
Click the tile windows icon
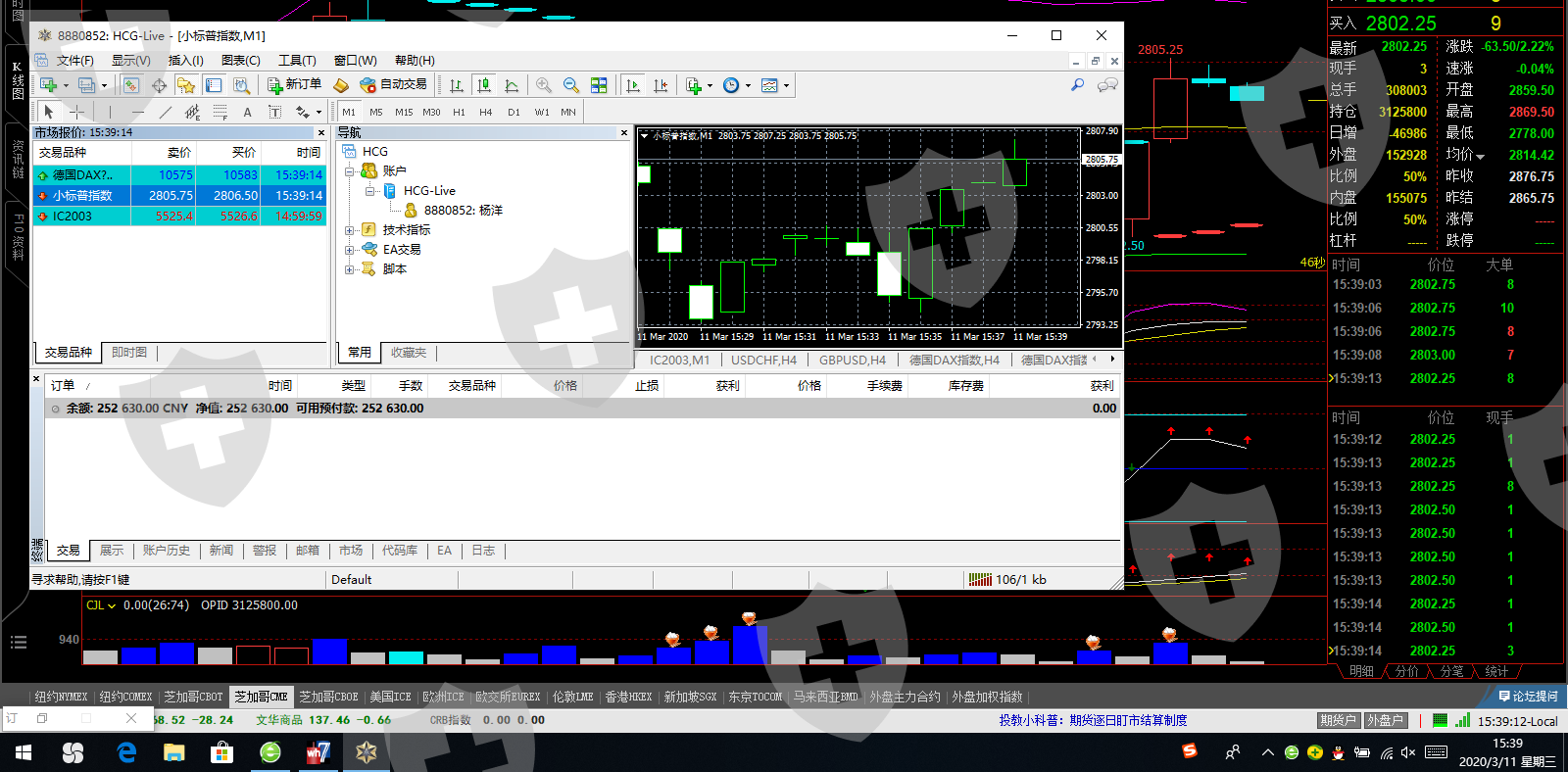599,86
